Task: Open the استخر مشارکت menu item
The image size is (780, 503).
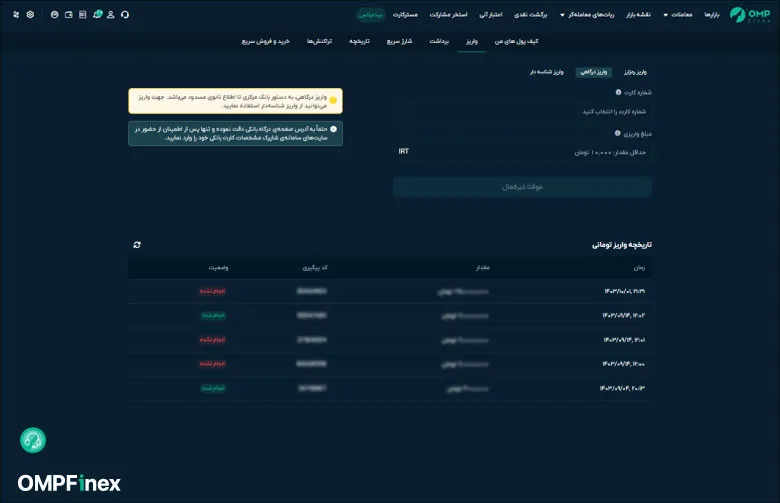Action: coord(448,14)
